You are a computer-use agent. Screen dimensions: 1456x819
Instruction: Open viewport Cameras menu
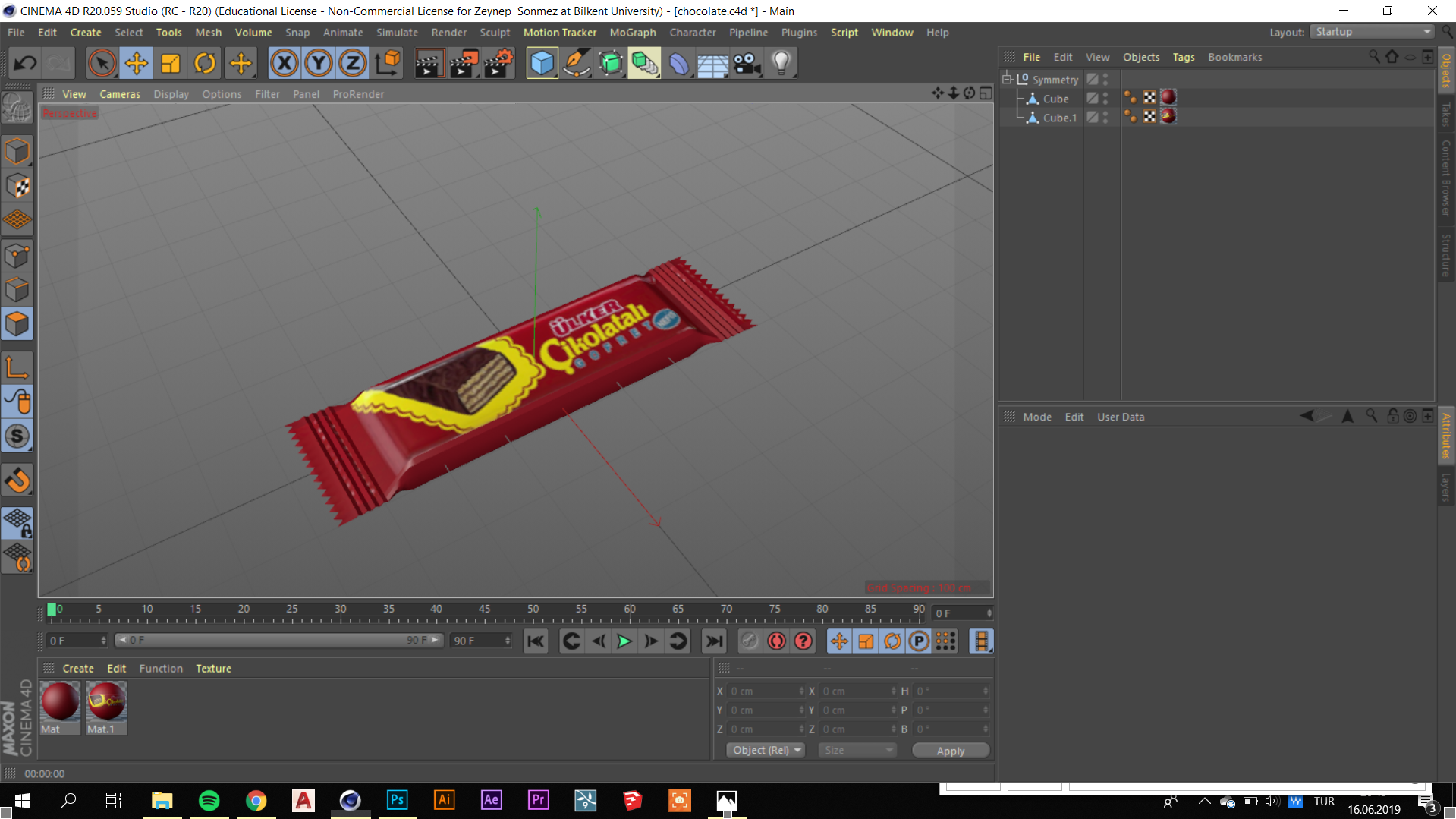[x=120, y=94]
